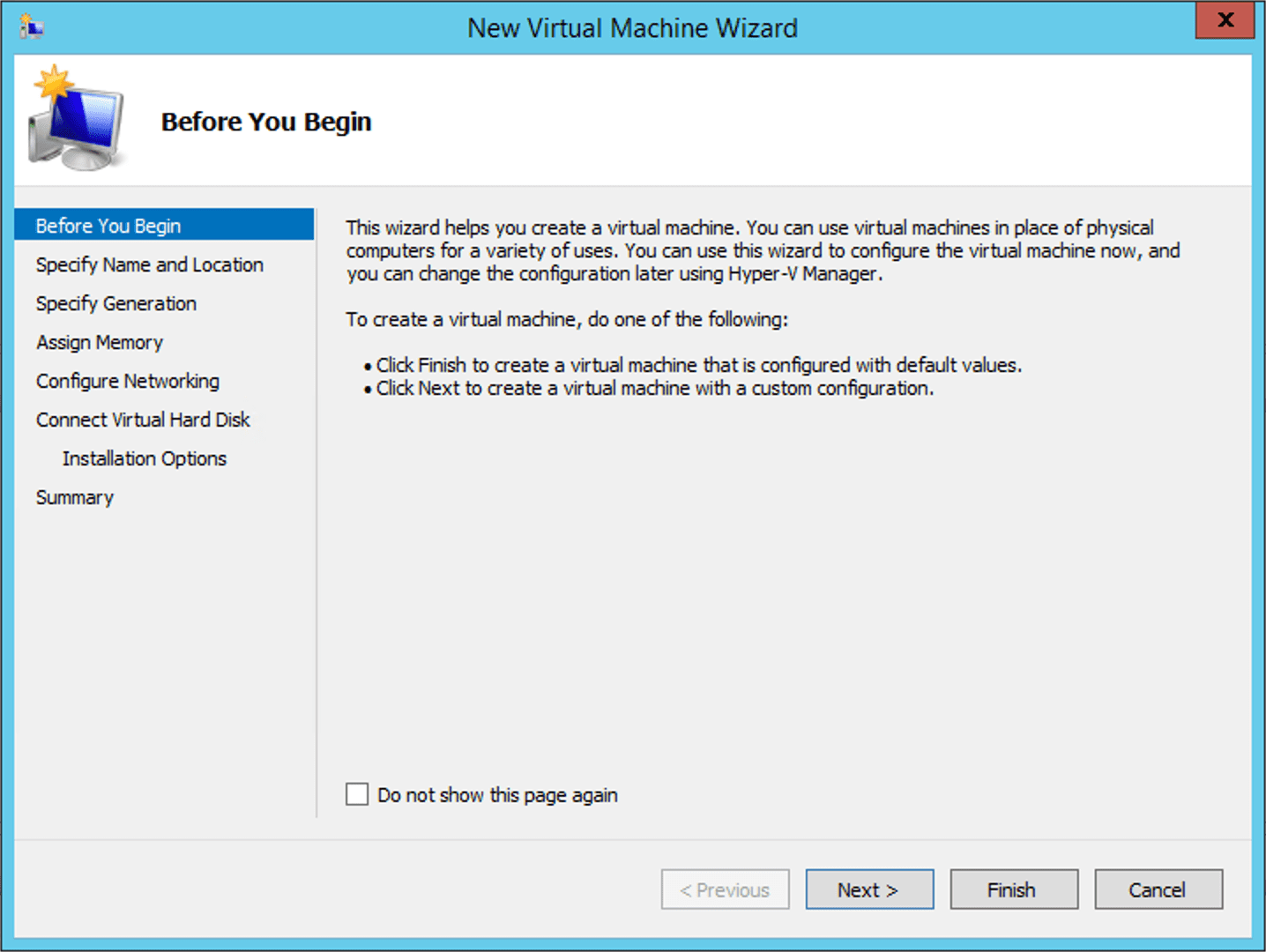The width and height of the screenshot is (1266, 952).
Task: Select "Specify Name and Location" step
Action: point(149,264)
